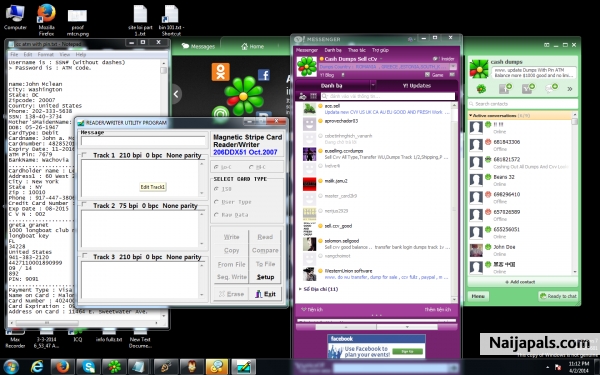This screenshot has height=375, width=600.
Task: Open the Windows Start menu orb
Action: point(11,367)
